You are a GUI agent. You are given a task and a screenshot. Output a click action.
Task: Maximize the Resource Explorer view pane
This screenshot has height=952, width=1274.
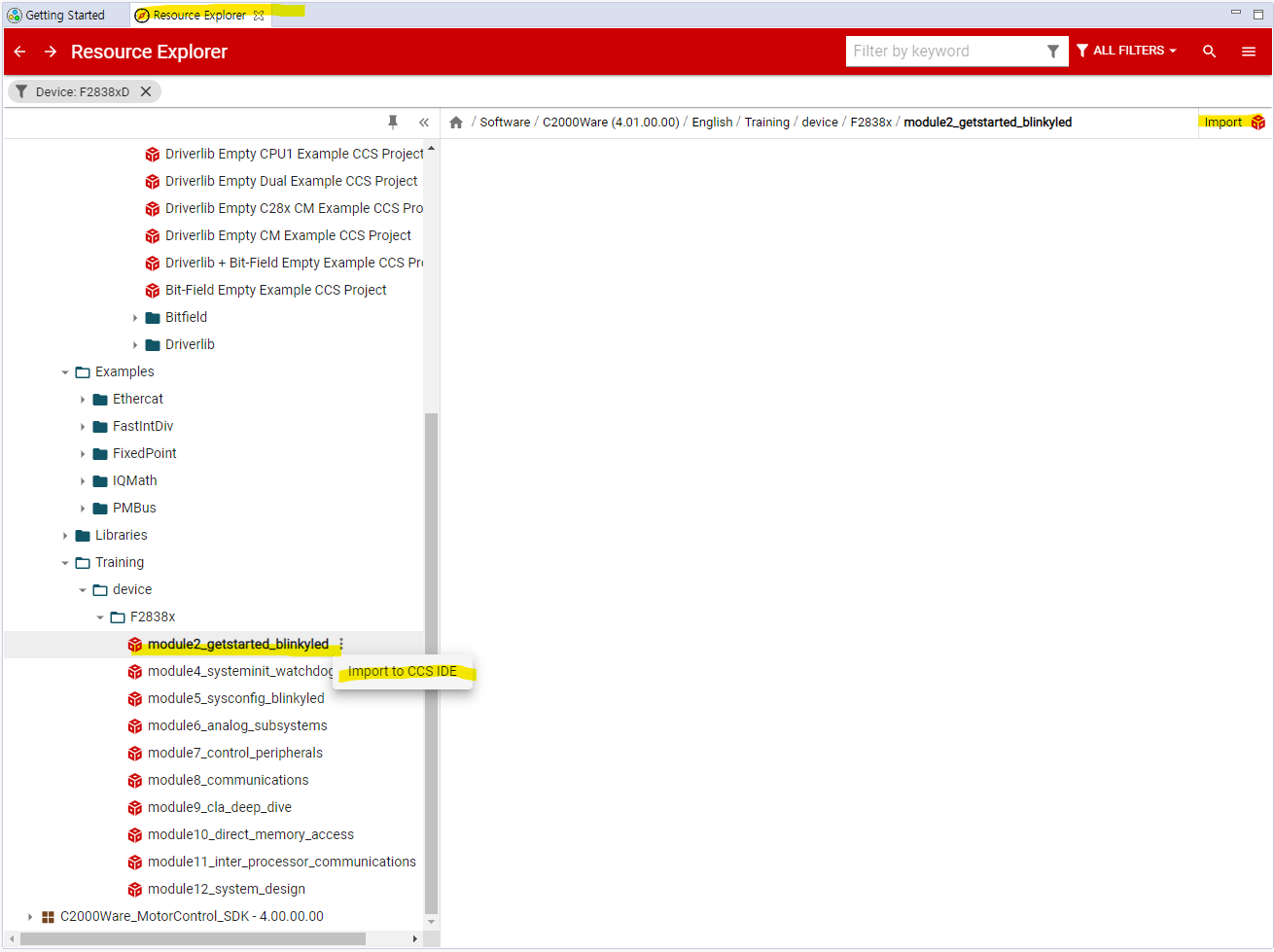point(1258,14)
